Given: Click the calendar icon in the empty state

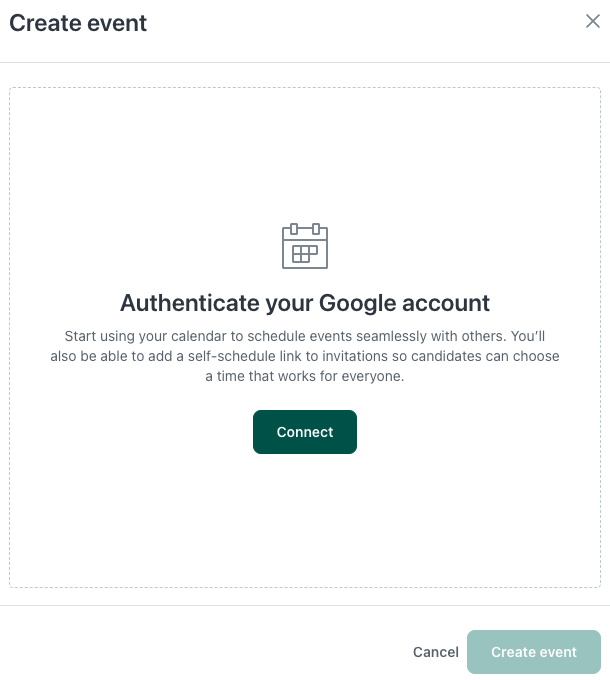Looking at the screenshot, I should (x=305, y=245).
